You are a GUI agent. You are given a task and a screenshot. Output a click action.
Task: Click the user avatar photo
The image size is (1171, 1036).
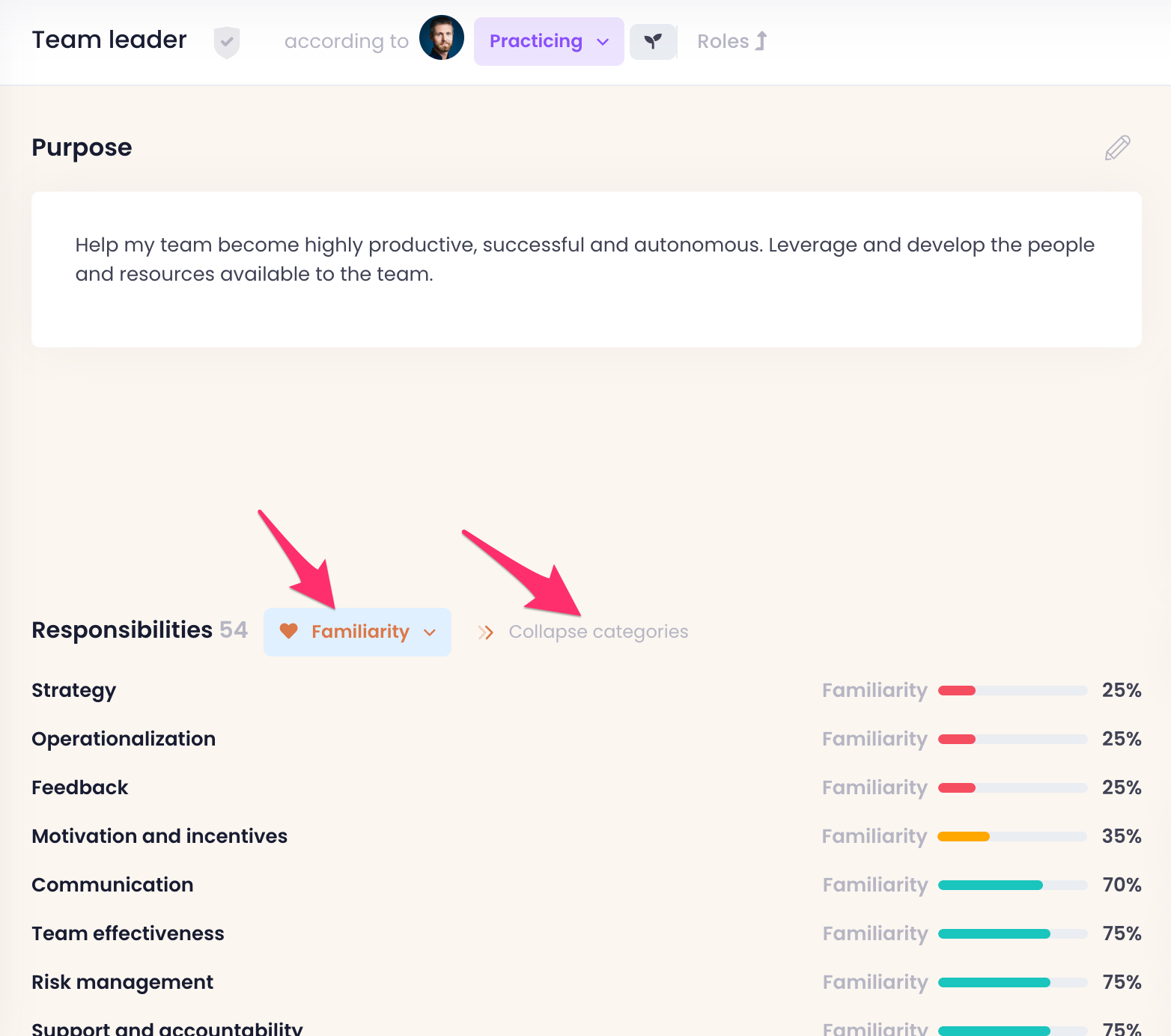tap(442, 38)
